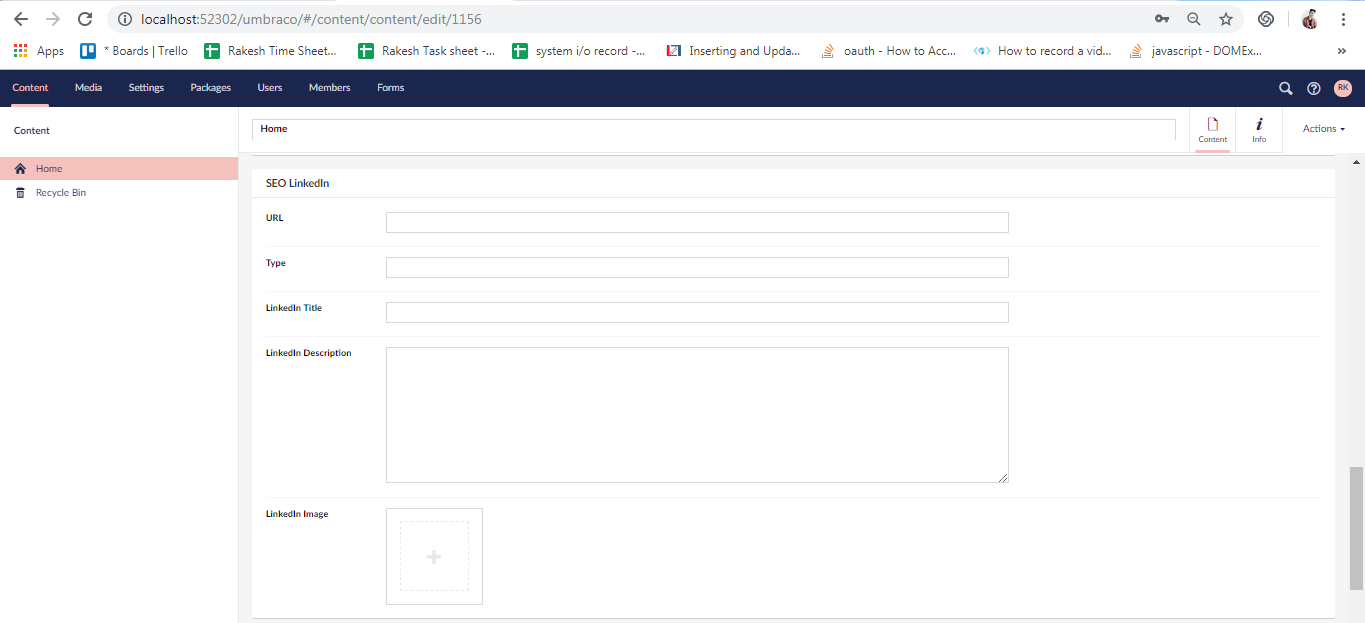This screenshot has height=623, width=1365.
Task: Open the Users section
Action: pos(270,88)
